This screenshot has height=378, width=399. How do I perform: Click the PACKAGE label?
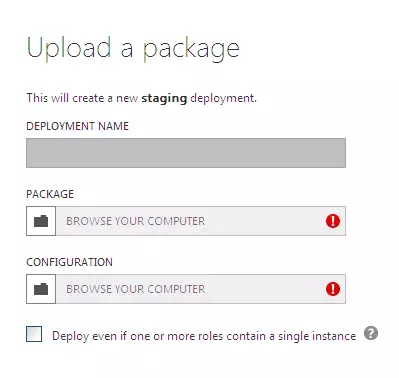point(50,194)
